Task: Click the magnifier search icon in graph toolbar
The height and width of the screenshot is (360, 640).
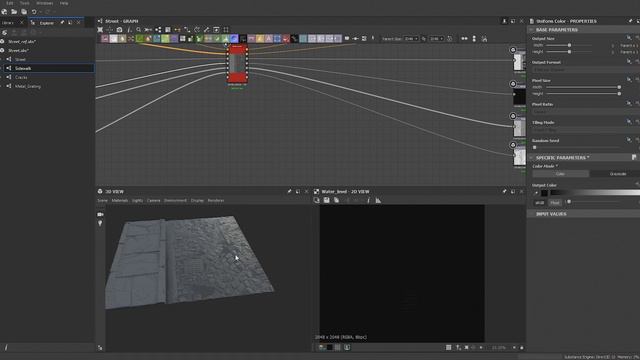Action: [139, 29]
